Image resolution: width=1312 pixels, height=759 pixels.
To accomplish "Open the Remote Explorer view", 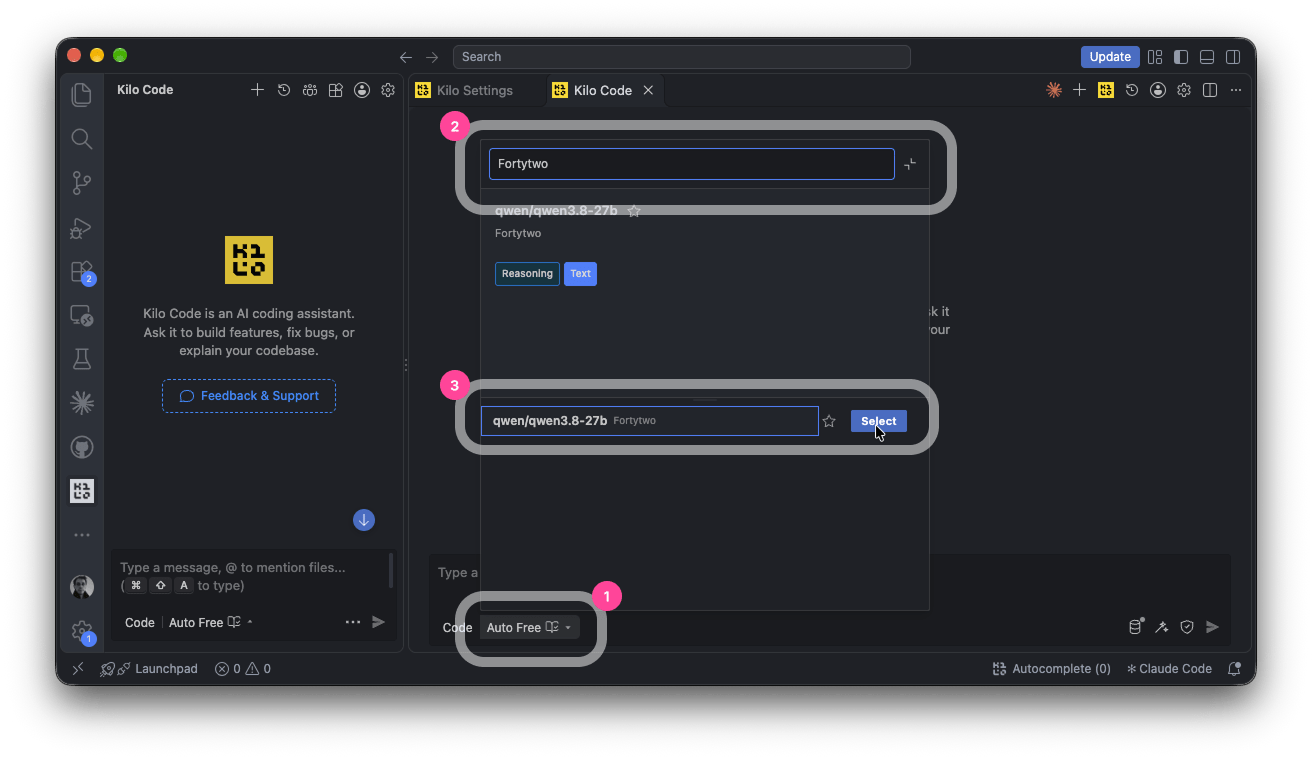I will 82,316.
